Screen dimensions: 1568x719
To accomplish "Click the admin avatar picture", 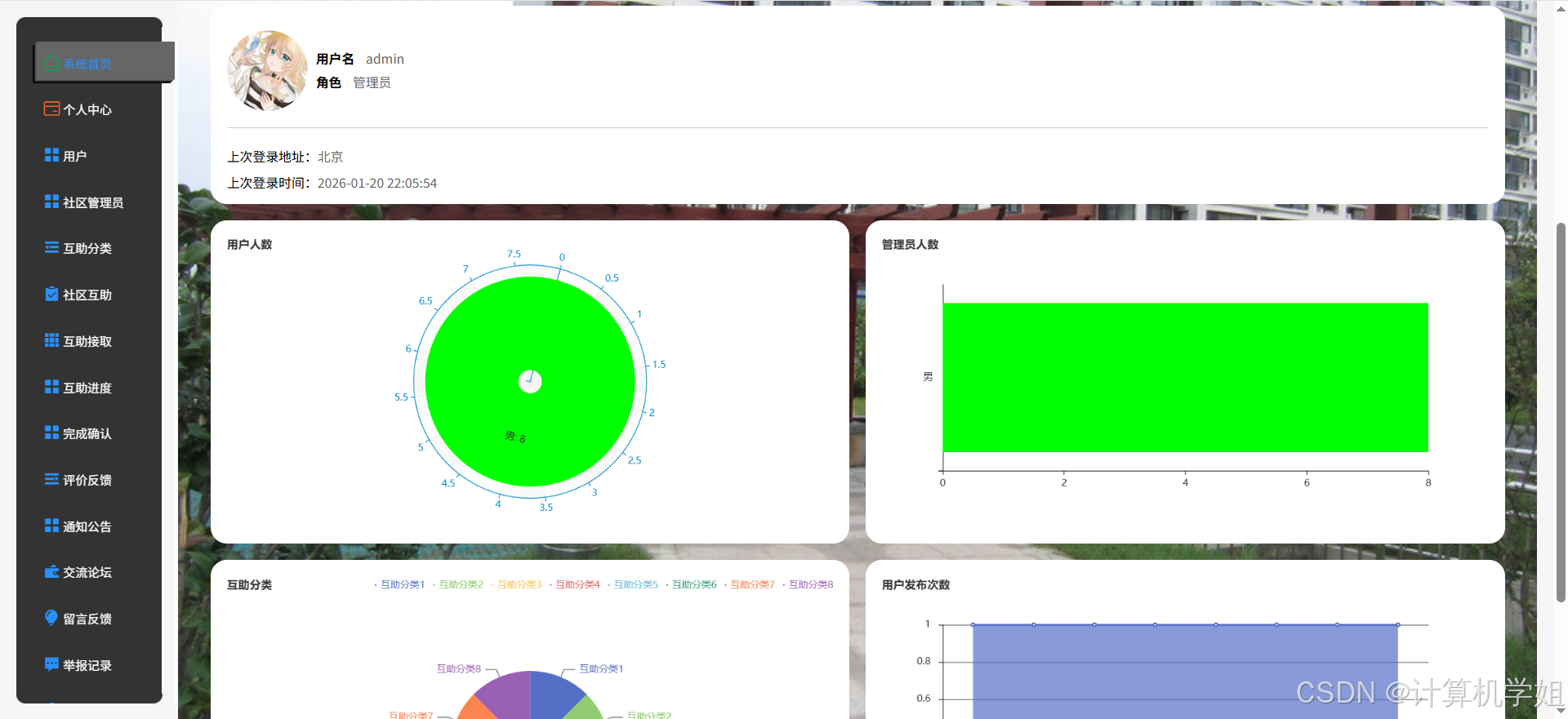I will (x=268, y=71).
